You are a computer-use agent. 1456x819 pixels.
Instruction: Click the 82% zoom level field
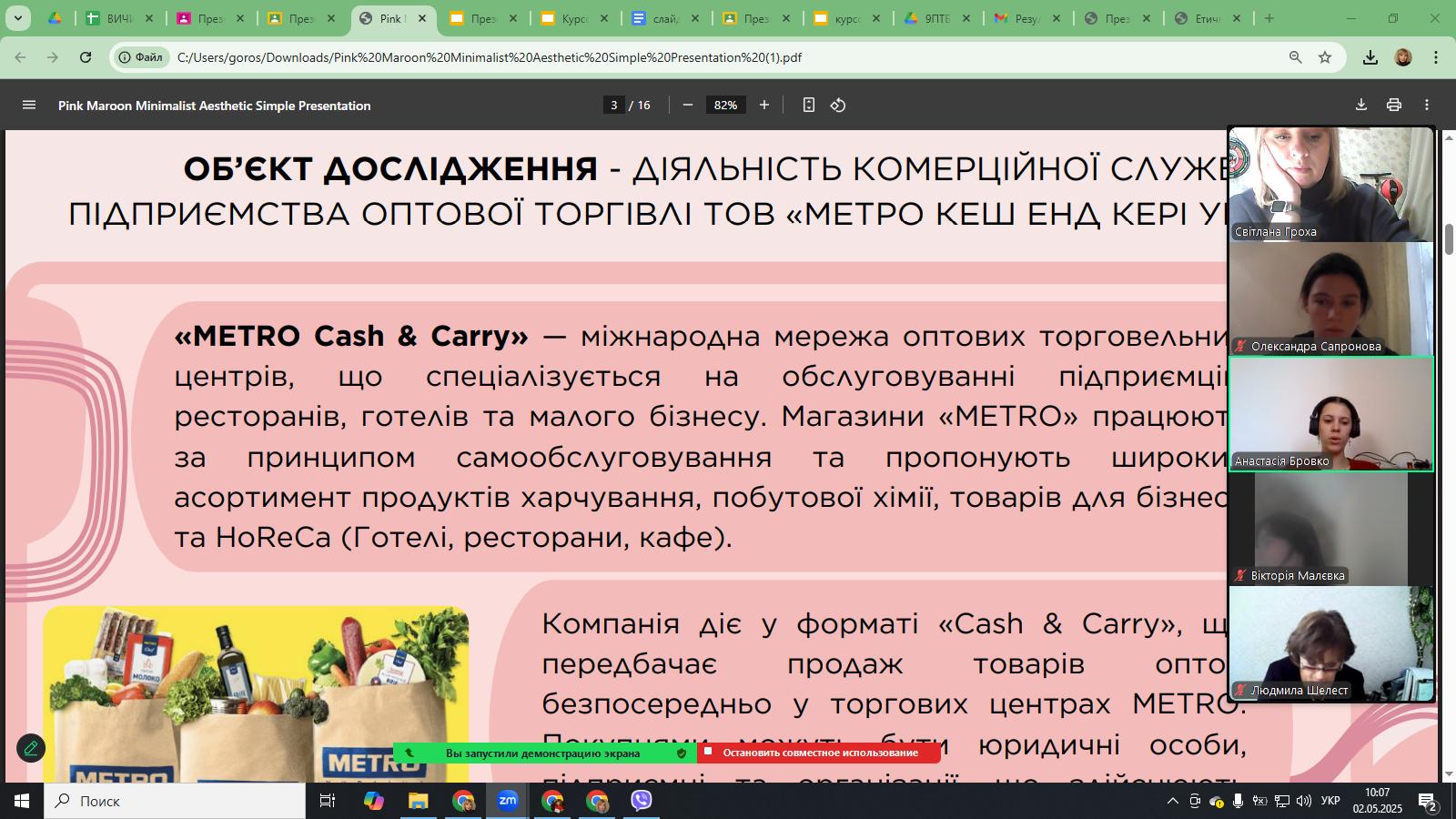726,106
